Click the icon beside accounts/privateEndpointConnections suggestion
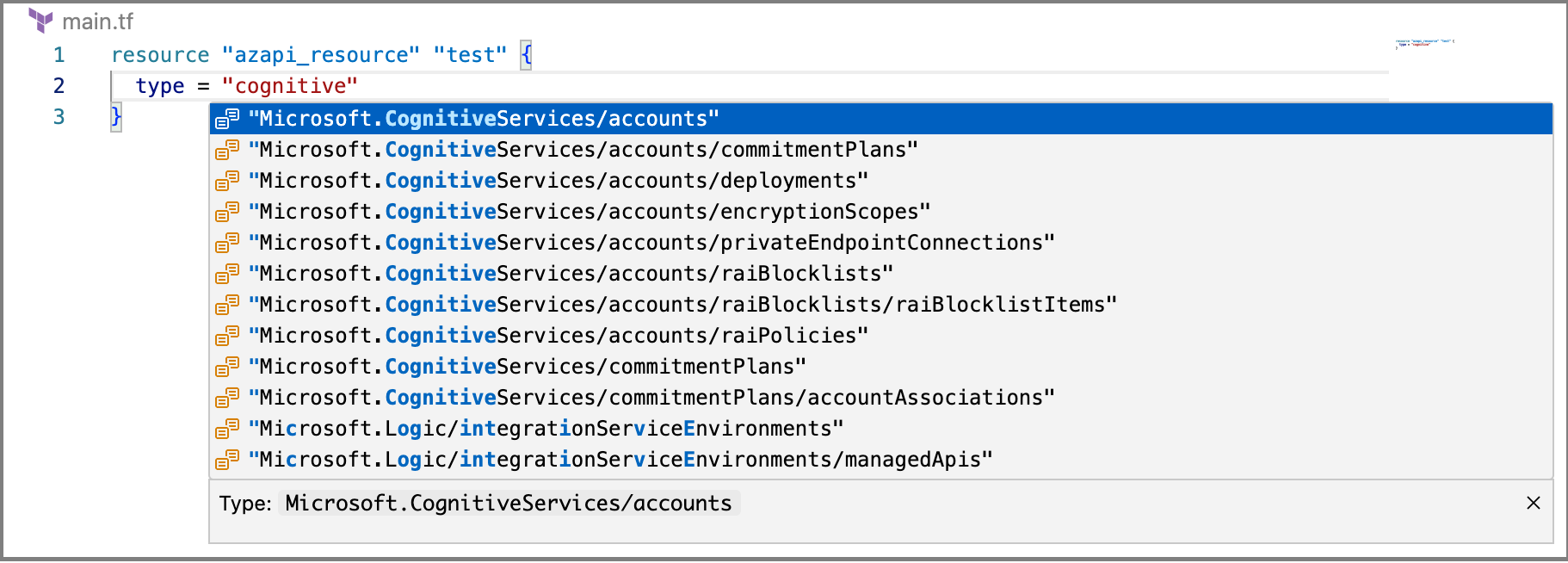1568x563 pixels. 227,243
